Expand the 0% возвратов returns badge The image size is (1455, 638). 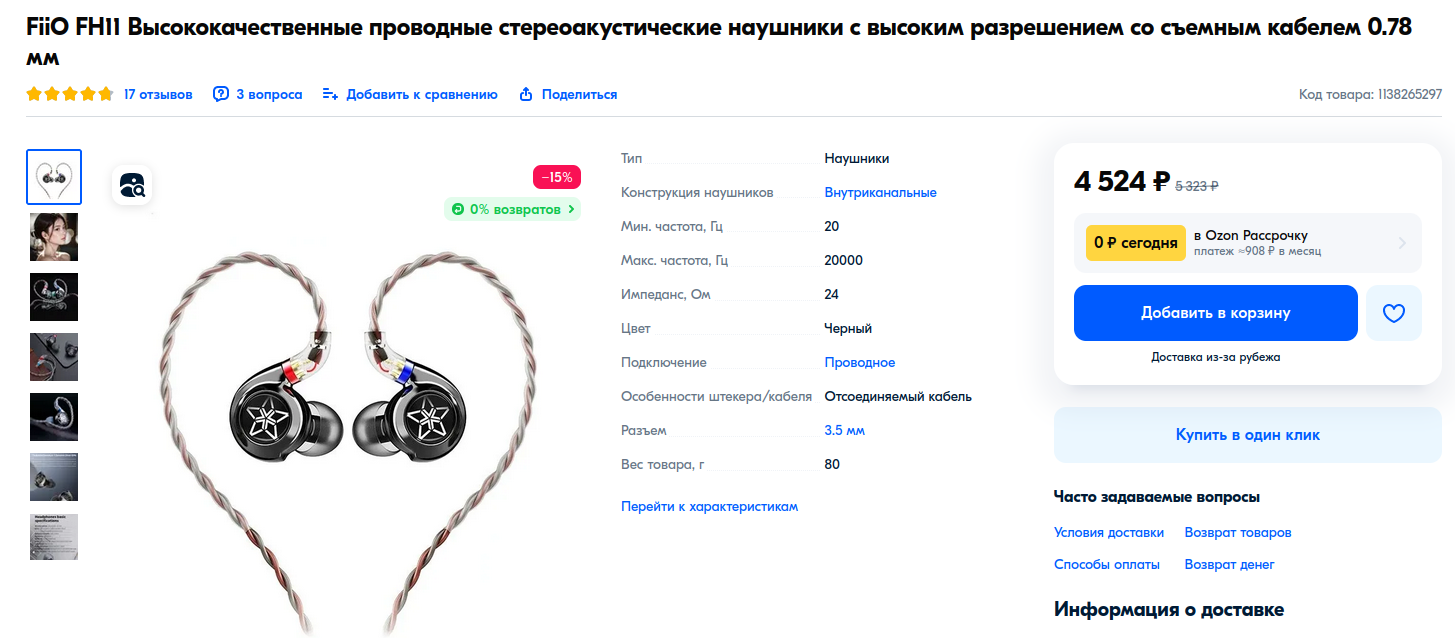pos(512,209)
